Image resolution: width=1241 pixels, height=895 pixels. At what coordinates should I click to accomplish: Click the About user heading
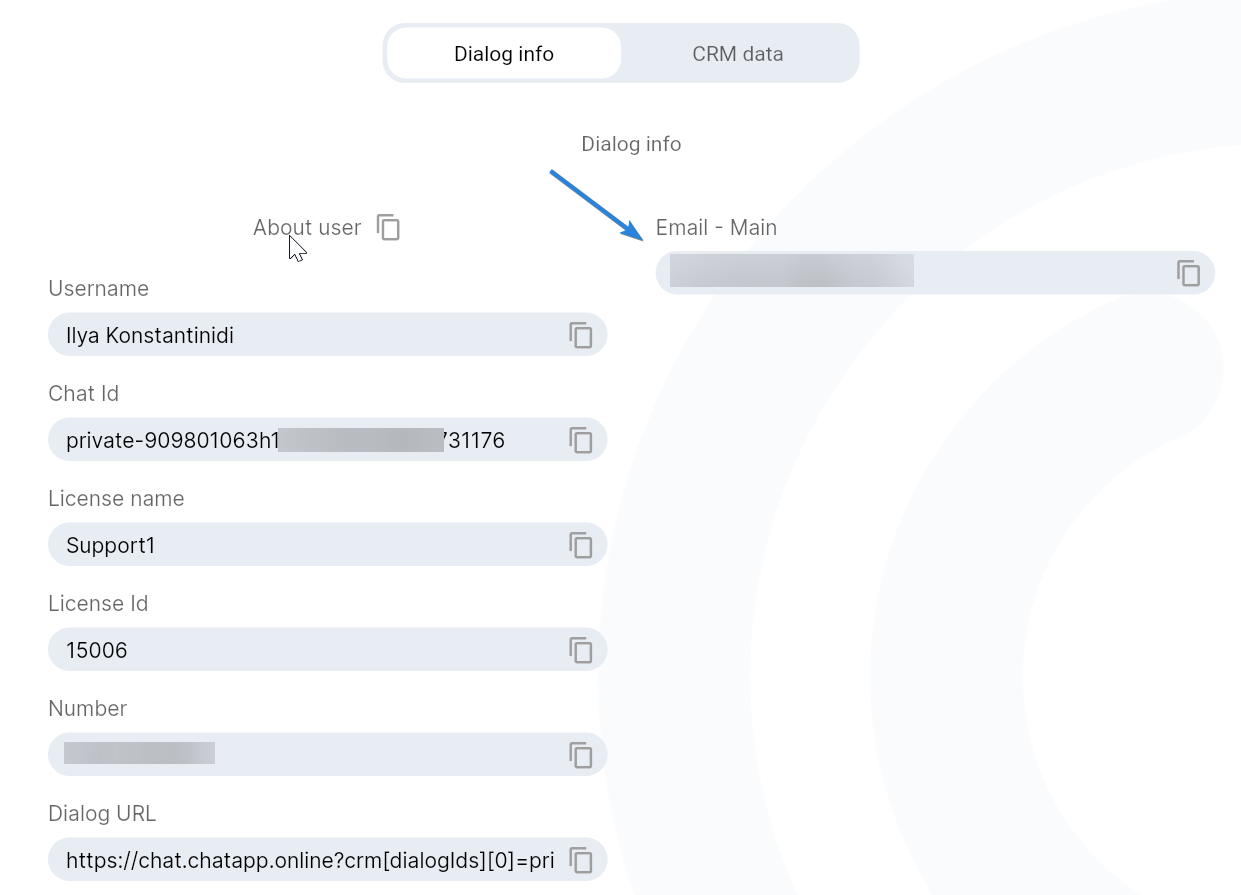pyautogui.click(x=306, y=228)
